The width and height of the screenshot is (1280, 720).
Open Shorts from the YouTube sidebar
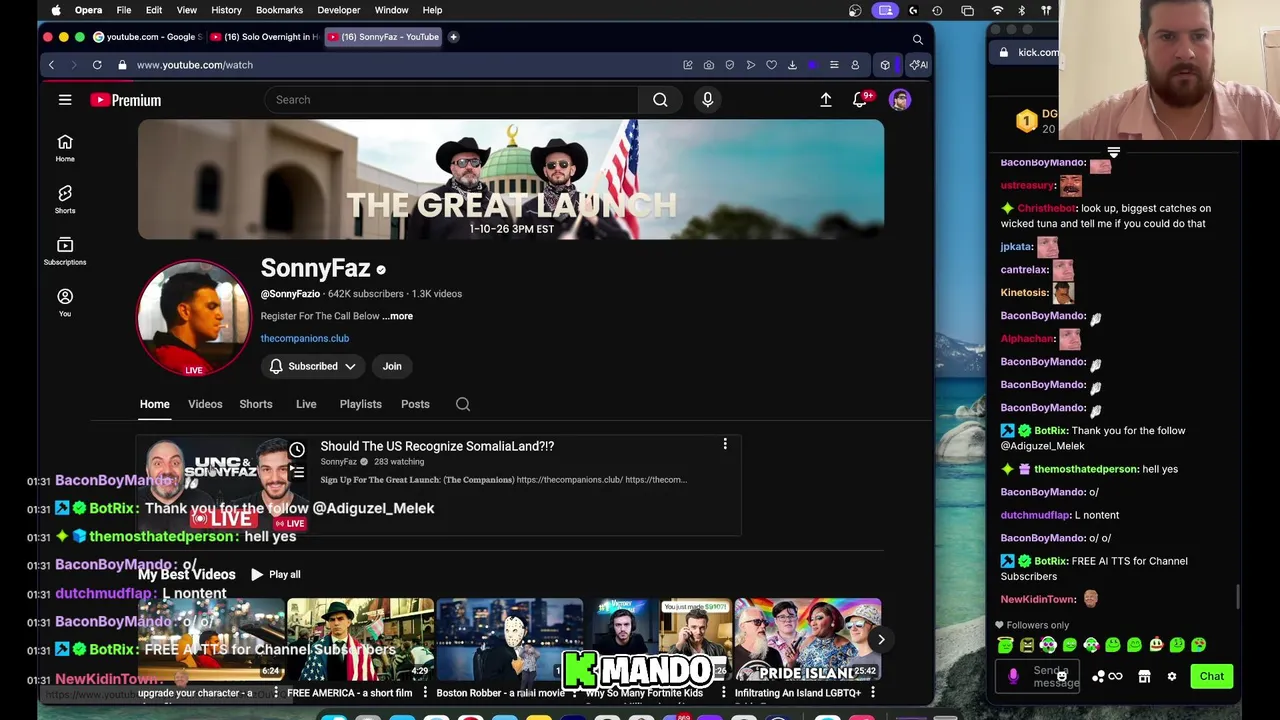tap(65, 200)
